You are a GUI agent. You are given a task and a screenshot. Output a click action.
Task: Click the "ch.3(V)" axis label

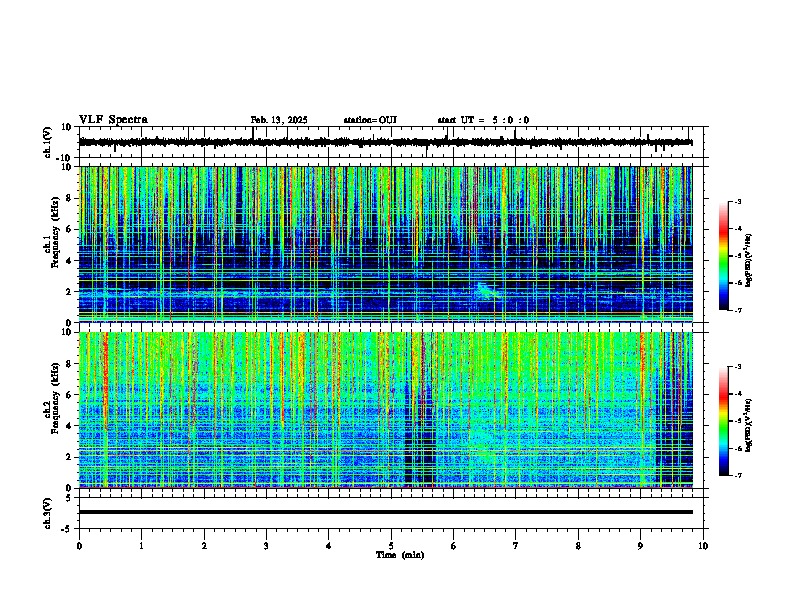pos(48,513)
